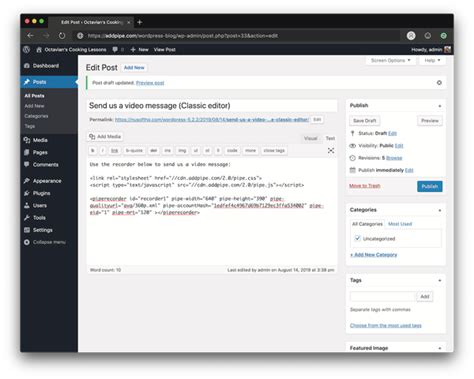
Task: Open Octavian's Cooking Lessons site link
Action: (x=71, y=49)
